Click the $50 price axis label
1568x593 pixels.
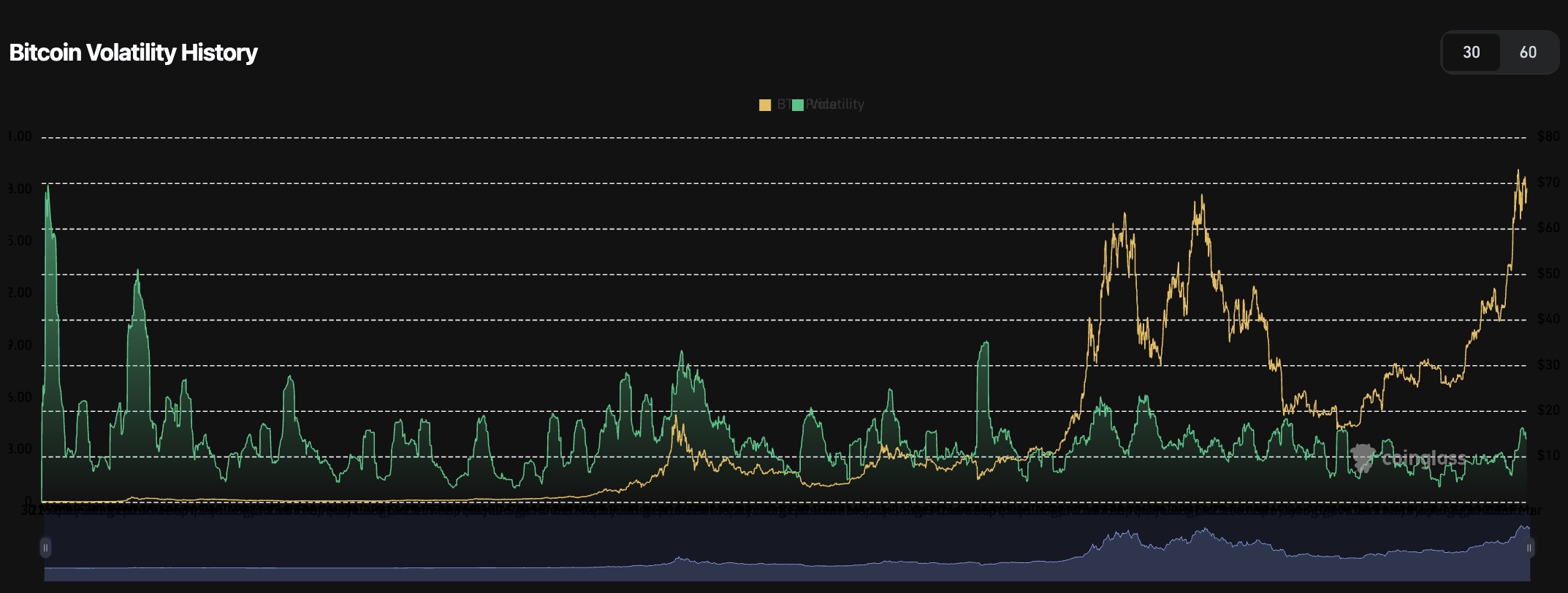(x=1548, y=274)
